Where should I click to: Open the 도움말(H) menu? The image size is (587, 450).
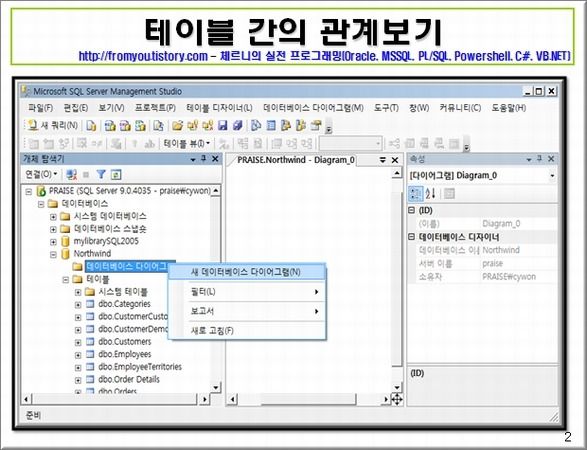[509, 108]
